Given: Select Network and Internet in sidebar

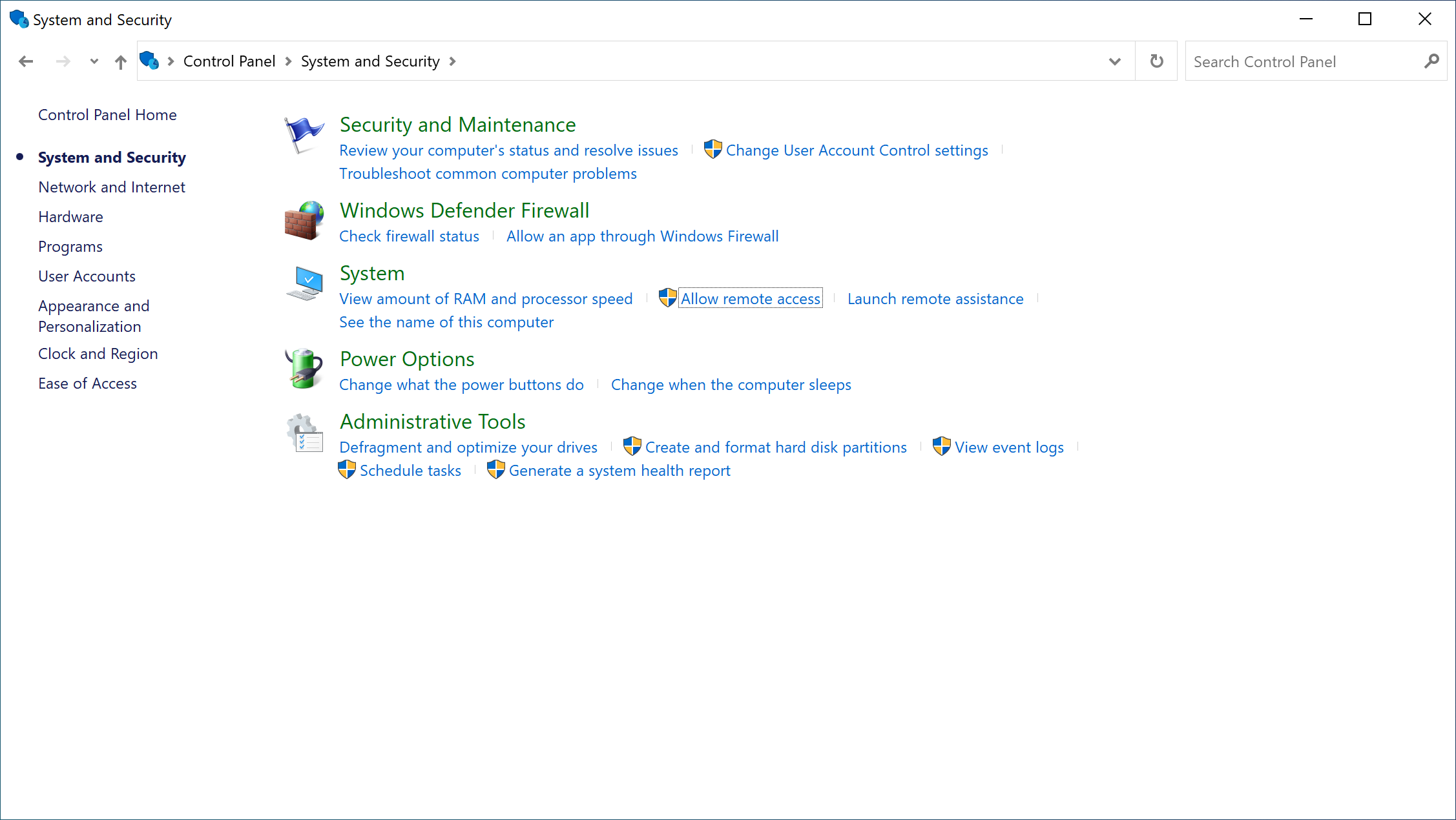Looking at the screenshot, I should pos(112,187).
